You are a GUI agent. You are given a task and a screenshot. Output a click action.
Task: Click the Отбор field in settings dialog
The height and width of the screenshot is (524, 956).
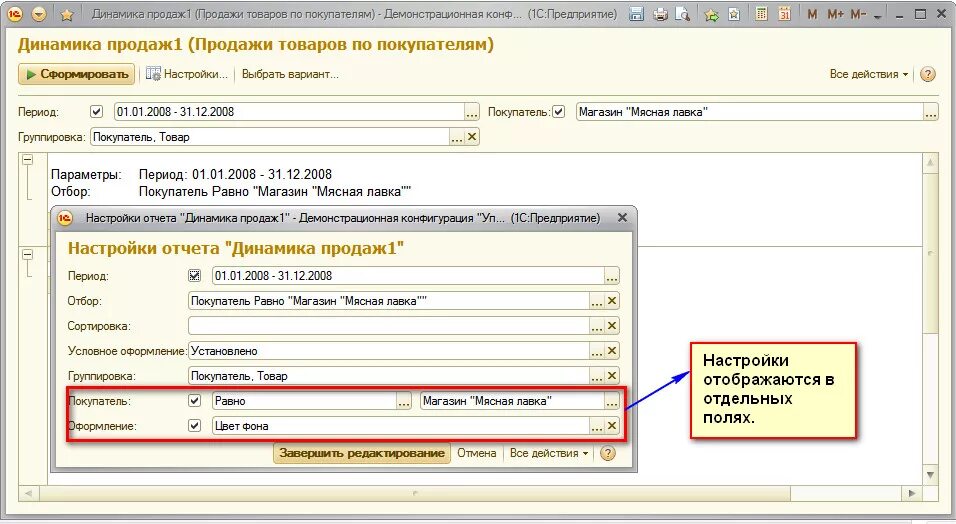pos(388,301)
